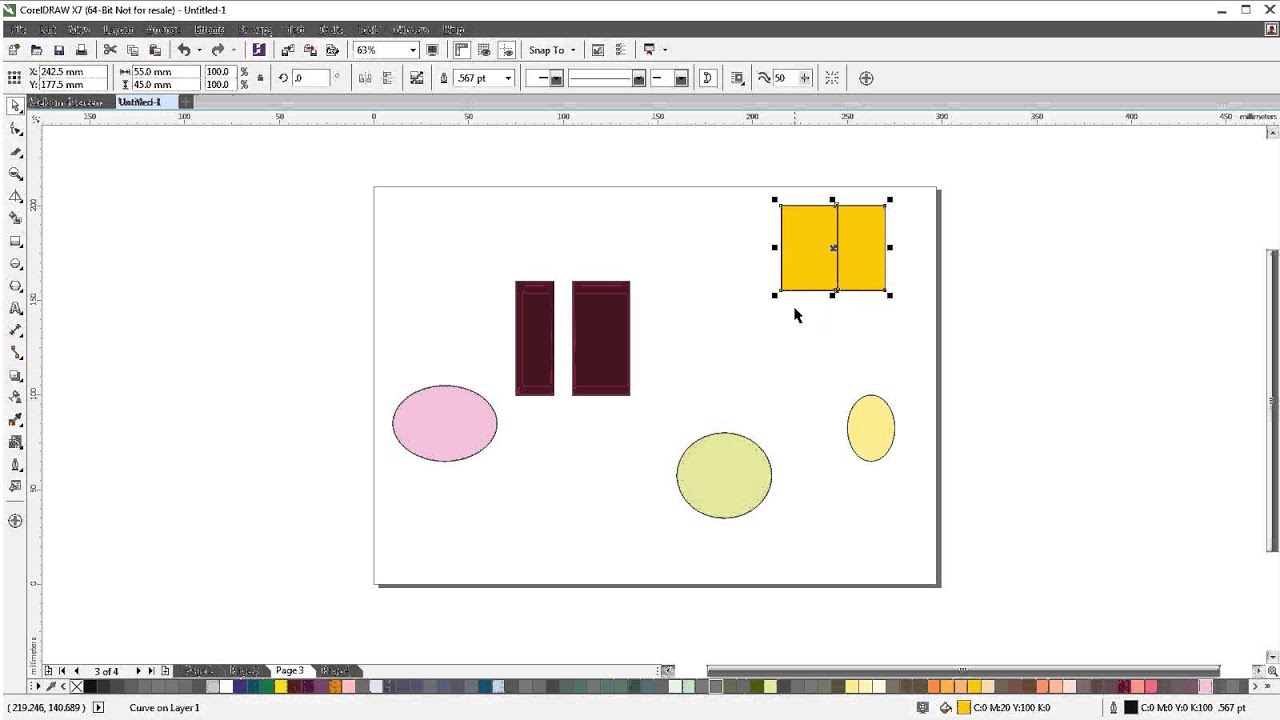Screen dimensions: 1280x720
Task: Toggle the Close curve button
Action: click(x=708, y=78)
